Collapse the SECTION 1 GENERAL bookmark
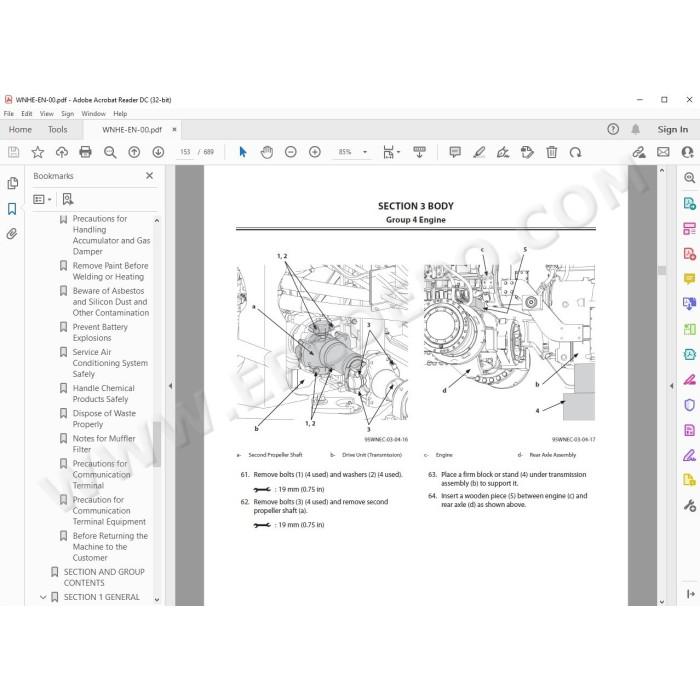700x700 pixels. 43,597
